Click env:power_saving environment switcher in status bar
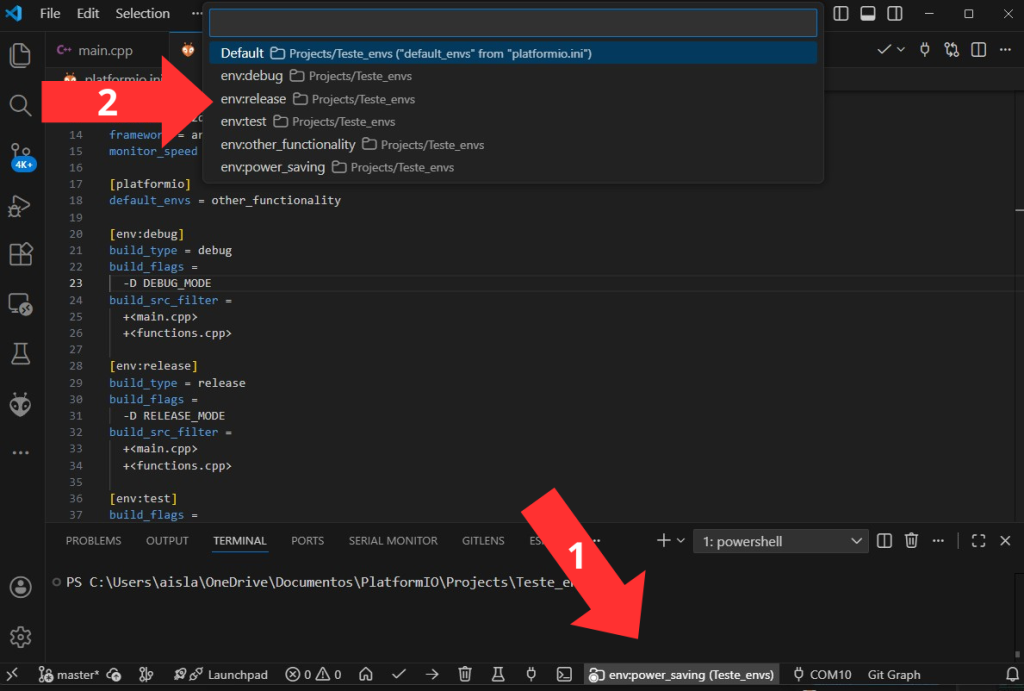 click(682, 675)
